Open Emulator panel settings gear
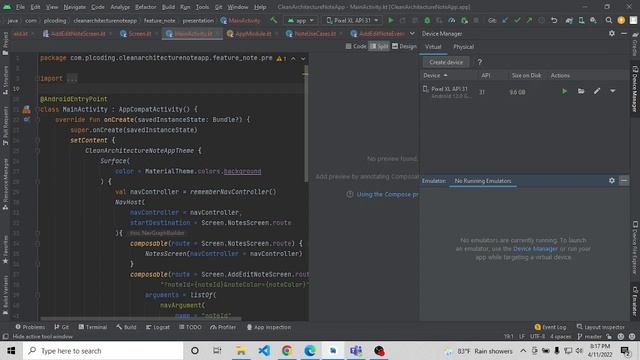The width and height of the screenshot is (640, 360). click(x=611, y=180)
